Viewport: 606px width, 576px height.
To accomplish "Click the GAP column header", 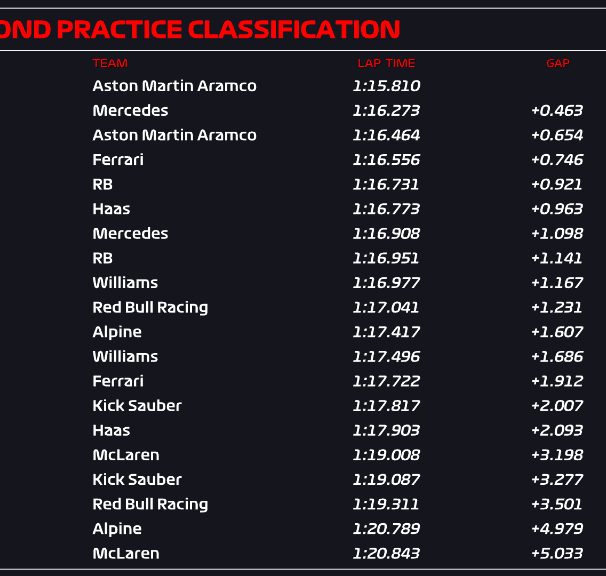I will 557,63.
